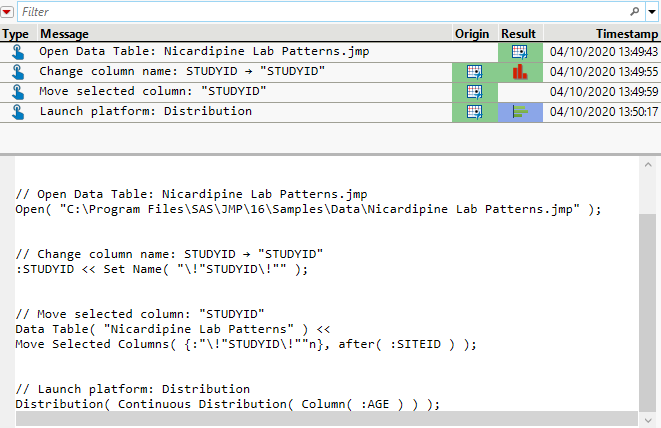
Task: Click the result data table icon in first row
Action: 519,52
